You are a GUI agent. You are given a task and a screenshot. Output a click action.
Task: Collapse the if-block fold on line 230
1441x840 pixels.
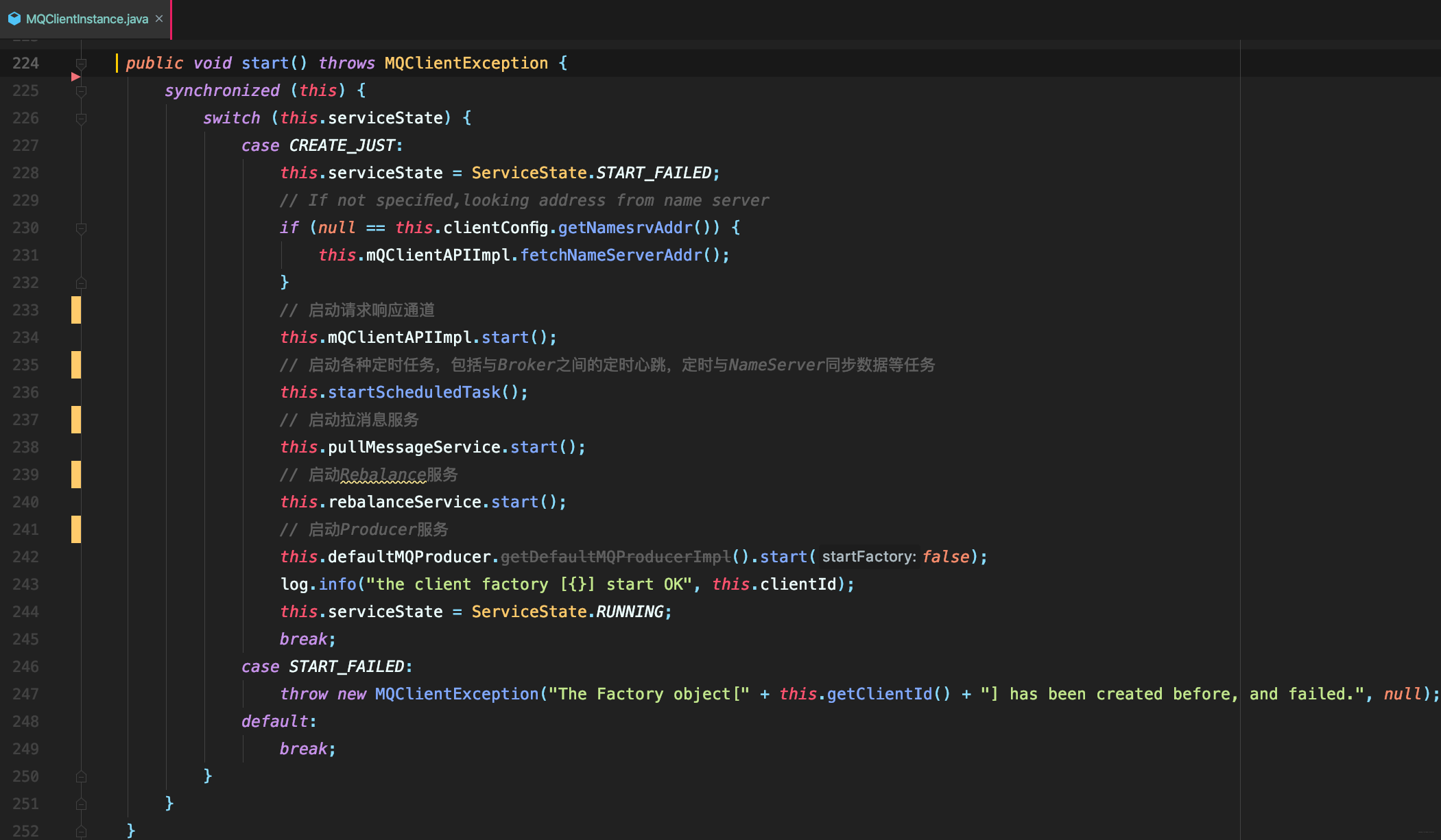tap(81, 228)
